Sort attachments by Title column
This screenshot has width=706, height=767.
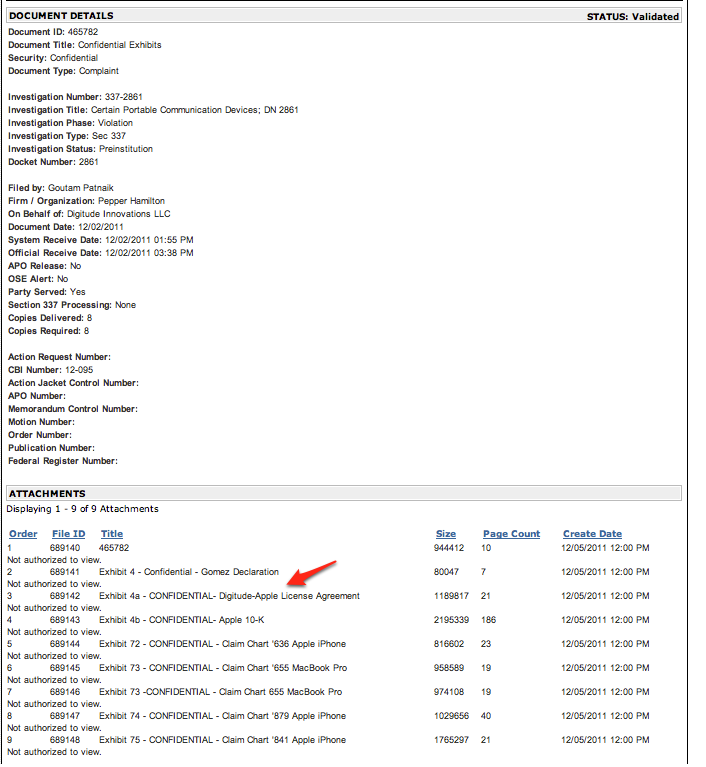coord(112,534)
